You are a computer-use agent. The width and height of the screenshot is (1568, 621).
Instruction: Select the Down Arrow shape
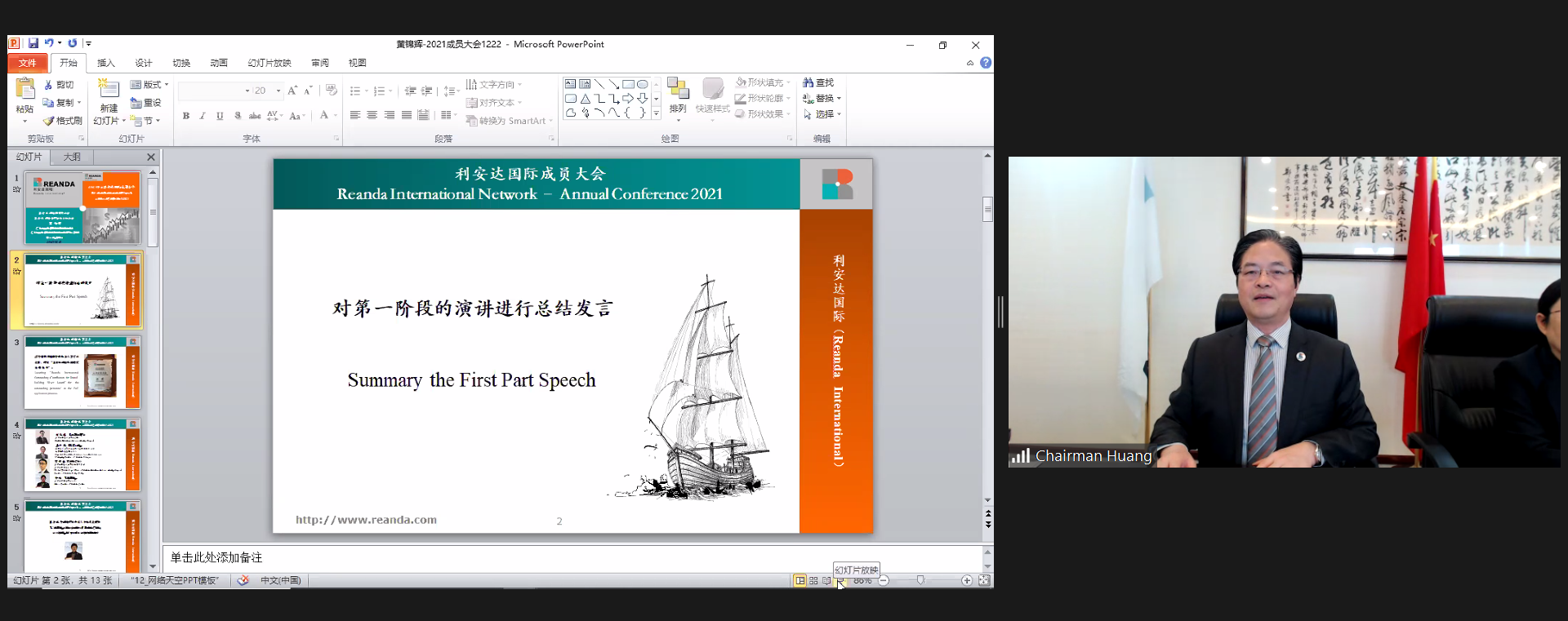pyautogui.click(x=643, y=99)
